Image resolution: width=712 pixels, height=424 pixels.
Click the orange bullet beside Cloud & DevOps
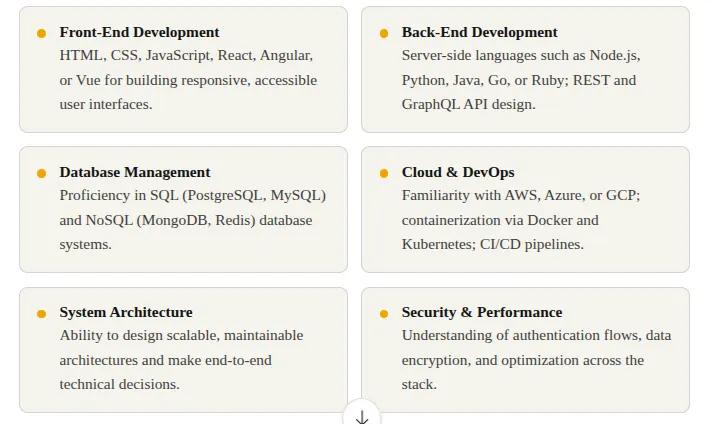[384, 173]
